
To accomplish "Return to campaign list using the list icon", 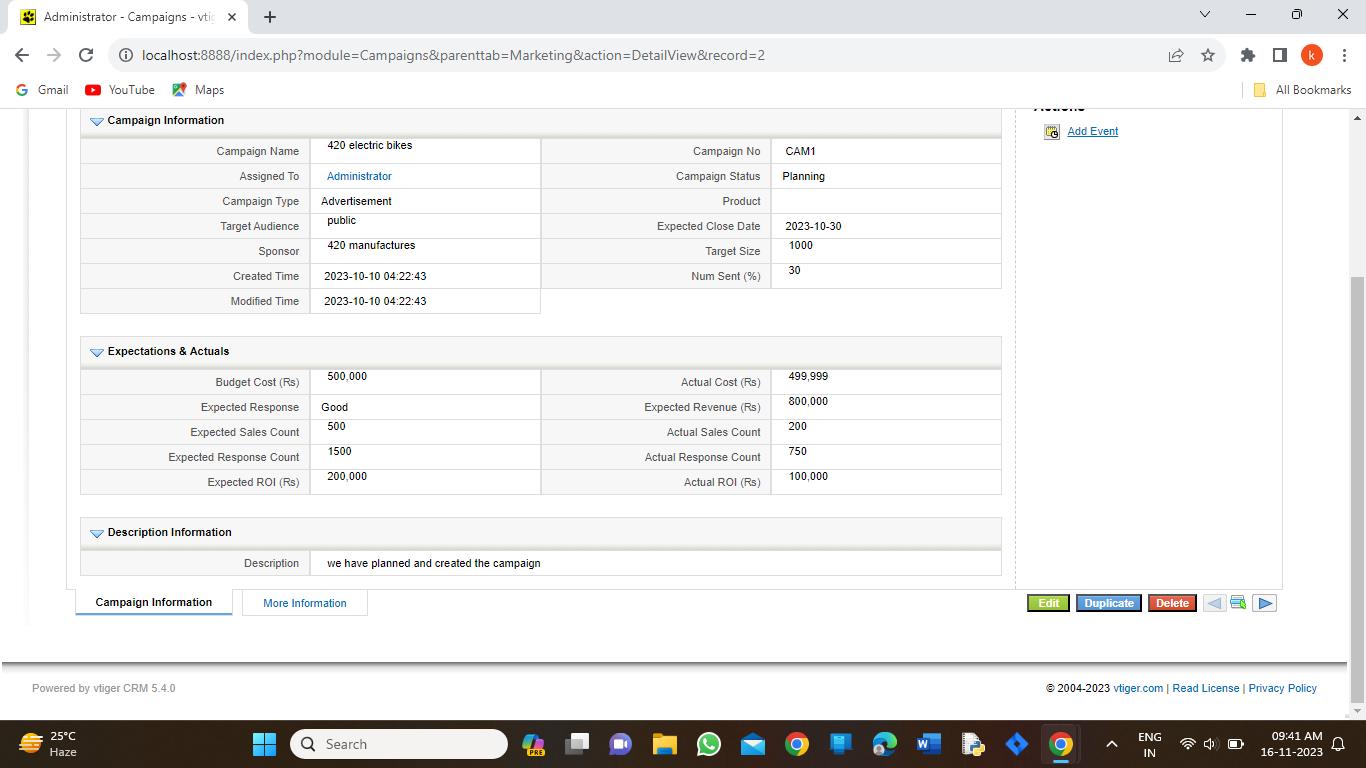I will (x=1238, y=602).
